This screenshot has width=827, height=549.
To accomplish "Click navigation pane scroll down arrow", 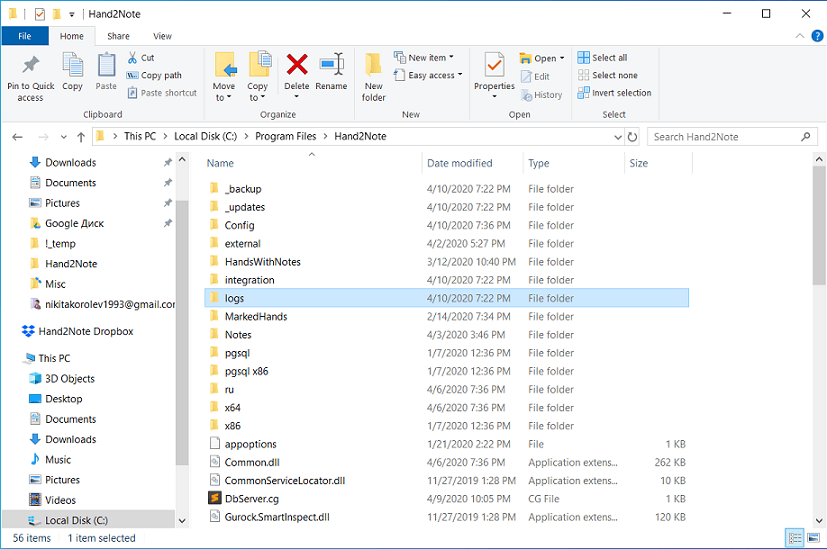I will click(x=182, y=521).
